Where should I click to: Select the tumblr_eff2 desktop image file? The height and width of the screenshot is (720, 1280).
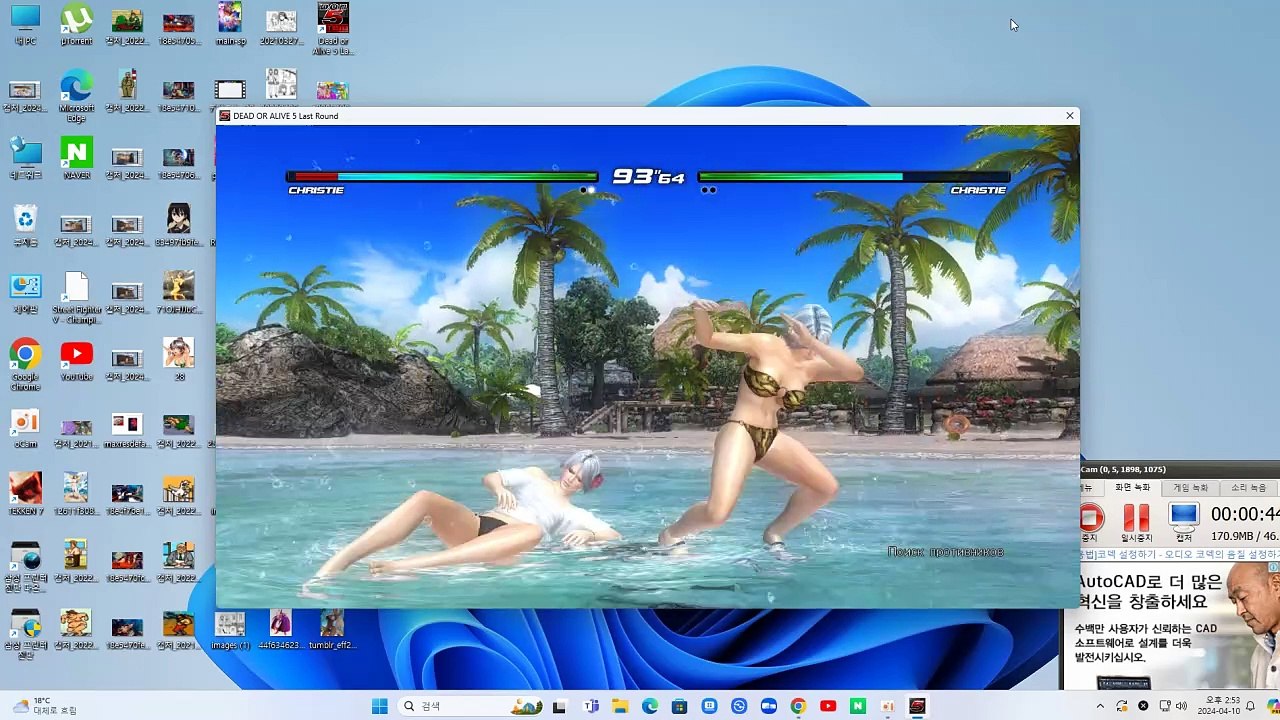[x=332, y=630]
